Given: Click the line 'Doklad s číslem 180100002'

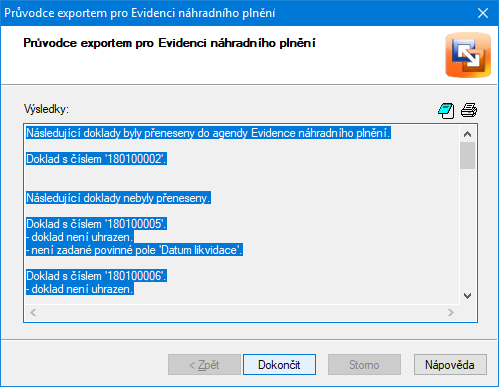Looking at the screenshot, I should [97, 159].
